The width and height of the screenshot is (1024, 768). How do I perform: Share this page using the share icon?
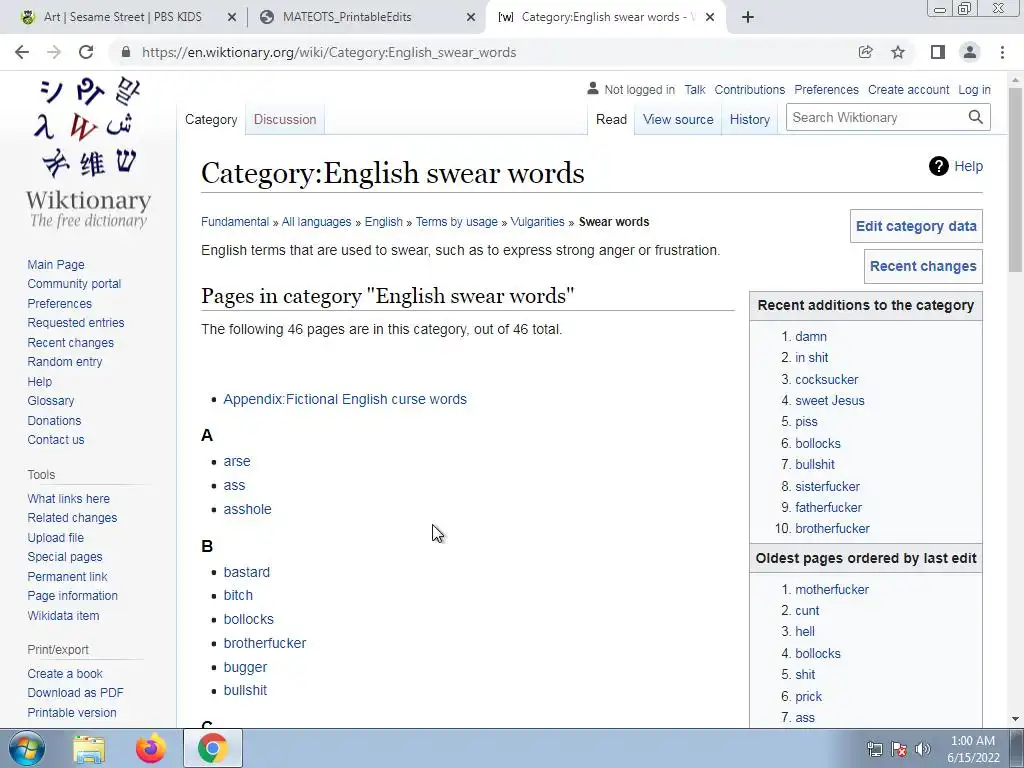(865, 52)
